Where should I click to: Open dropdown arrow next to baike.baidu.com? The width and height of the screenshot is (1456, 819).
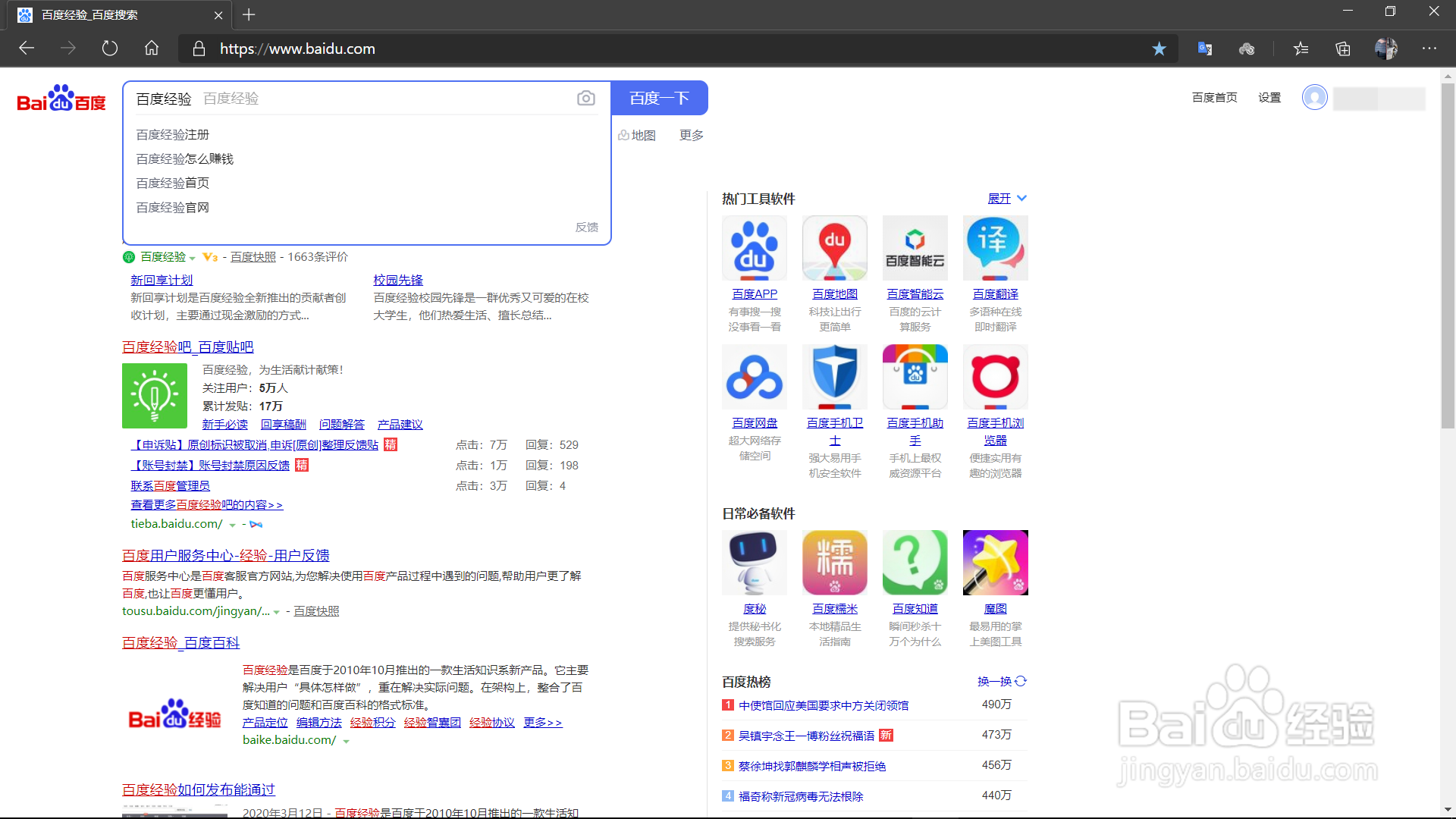[x=347, y=741]
